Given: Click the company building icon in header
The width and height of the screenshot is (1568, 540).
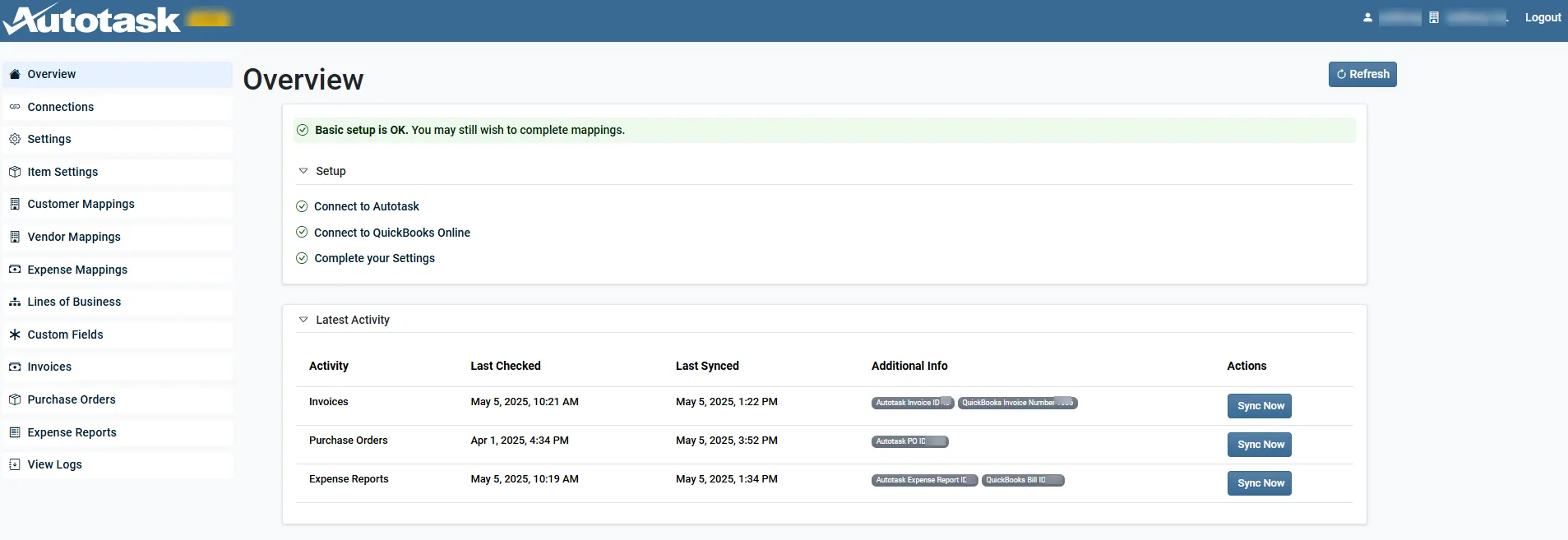Looking at the screenshot, I should click(1433, 17).
